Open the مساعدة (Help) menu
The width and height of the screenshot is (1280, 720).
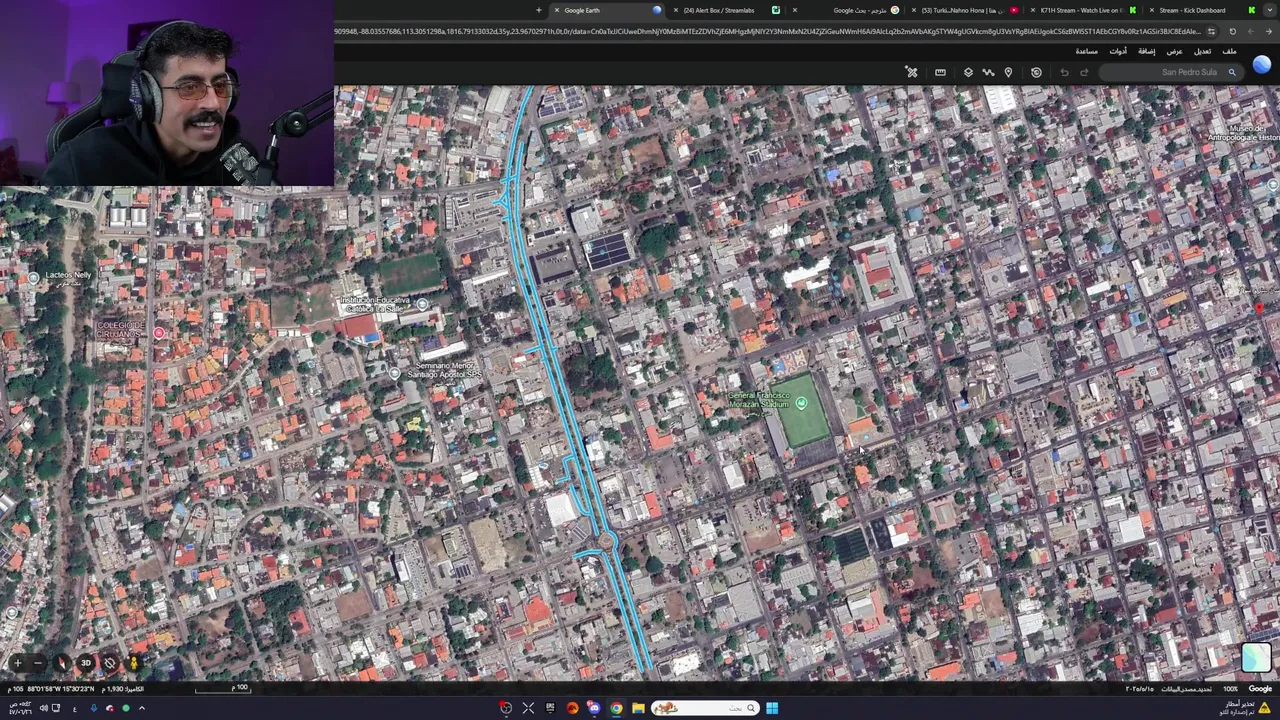coord(1086,51)
